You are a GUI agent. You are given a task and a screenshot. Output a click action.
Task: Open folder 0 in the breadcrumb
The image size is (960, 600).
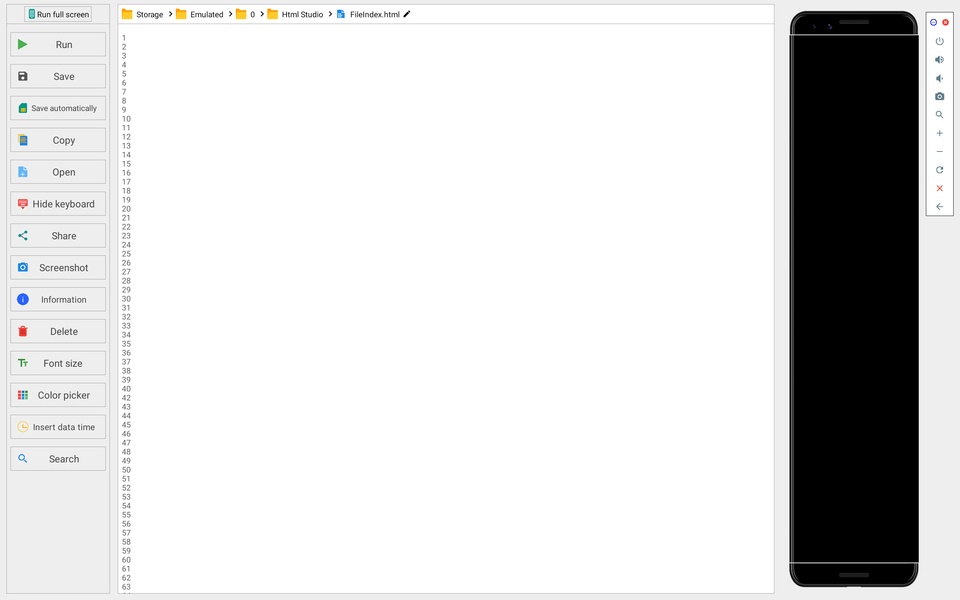(x=246, y=14)
